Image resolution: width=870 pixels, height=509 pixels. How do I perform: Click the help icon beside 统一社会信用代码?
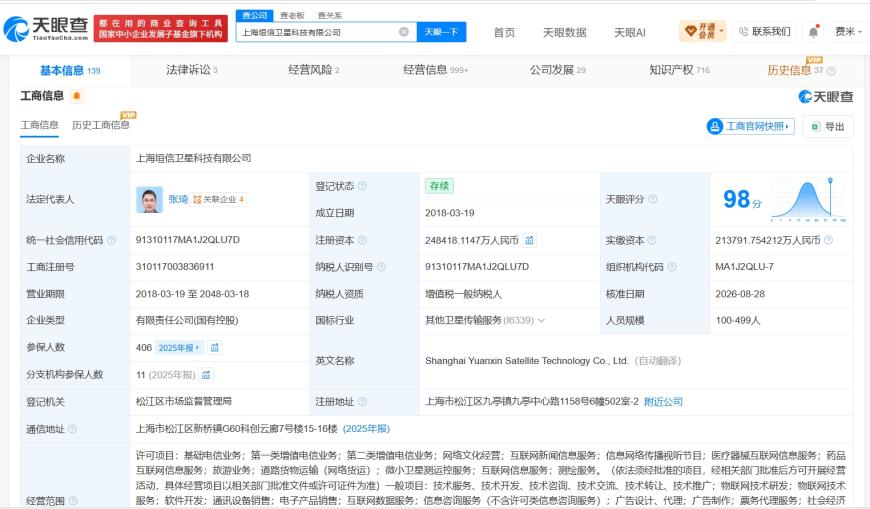112,240
